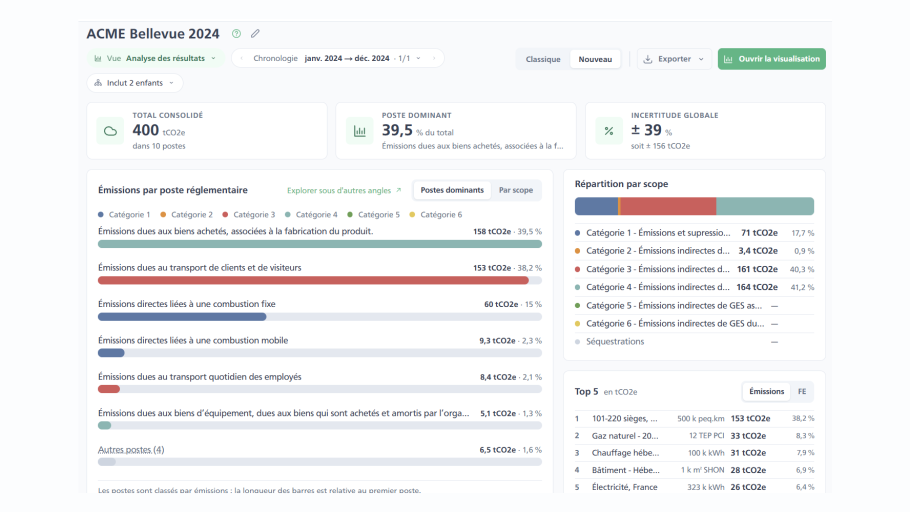Click Émissions directes liées à une combustion mobile
The height and width of the screenshot is (512, 910).
click(x=193, y=341)
